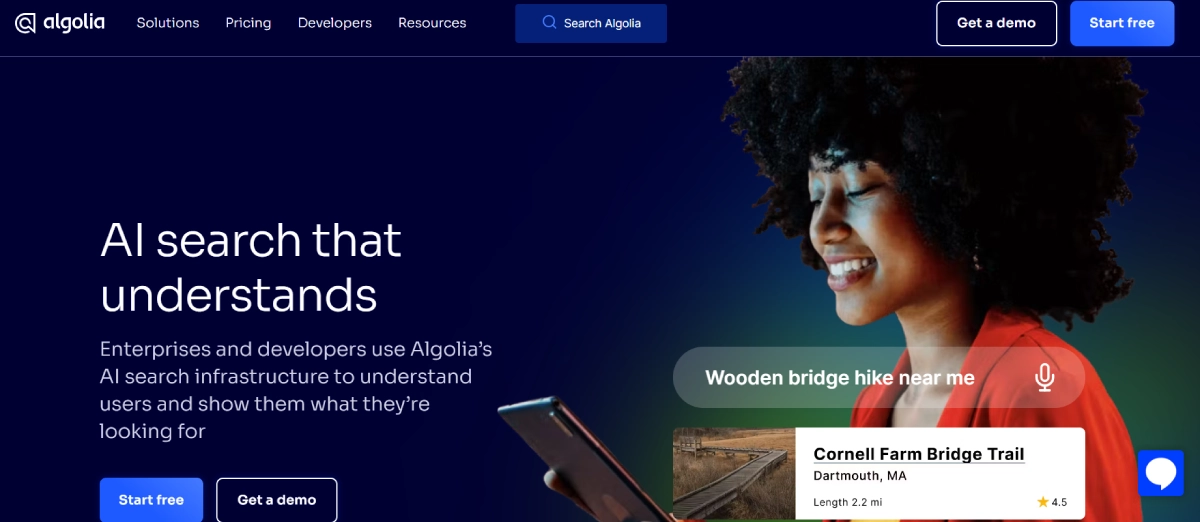
Task: Click Get a demo in header
Action: 996,23
